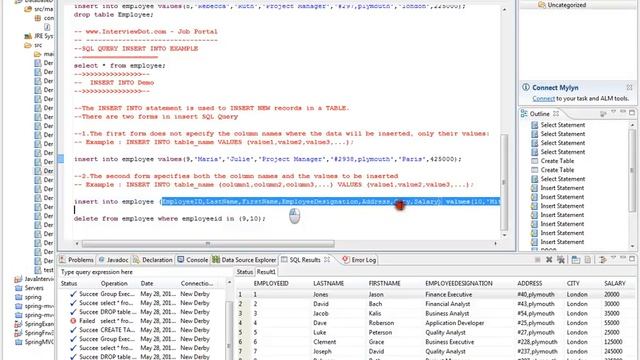Select the JavaIntervi project in explorer
The height and width of the screenshot is (360, 640).
(x=34, y=279)
